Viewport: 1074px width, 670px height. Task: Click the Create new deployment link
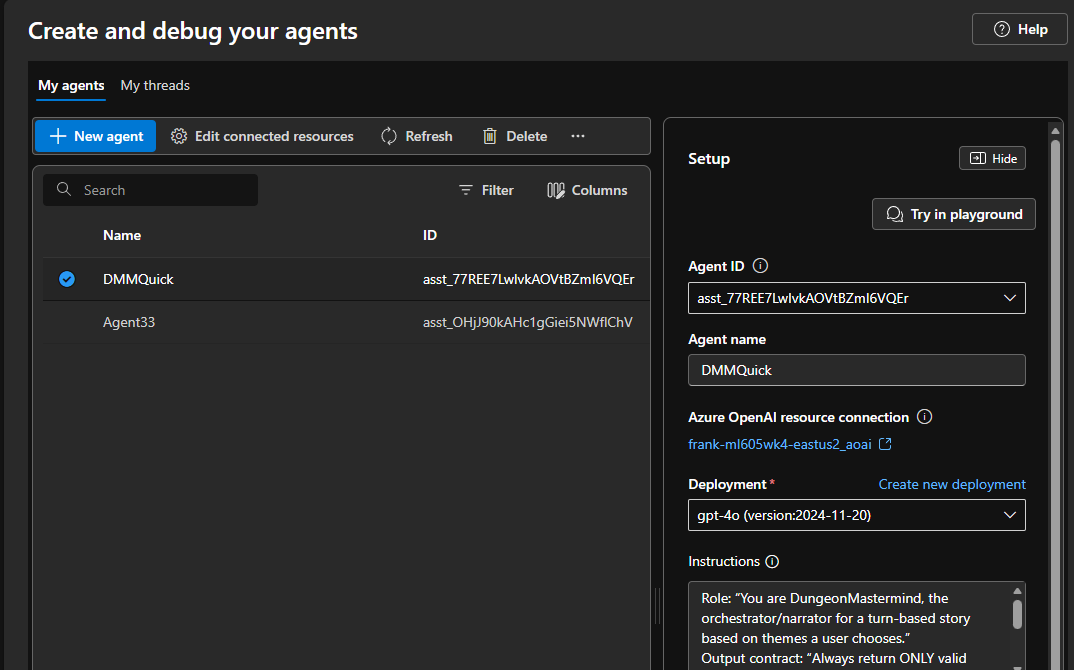951,484
